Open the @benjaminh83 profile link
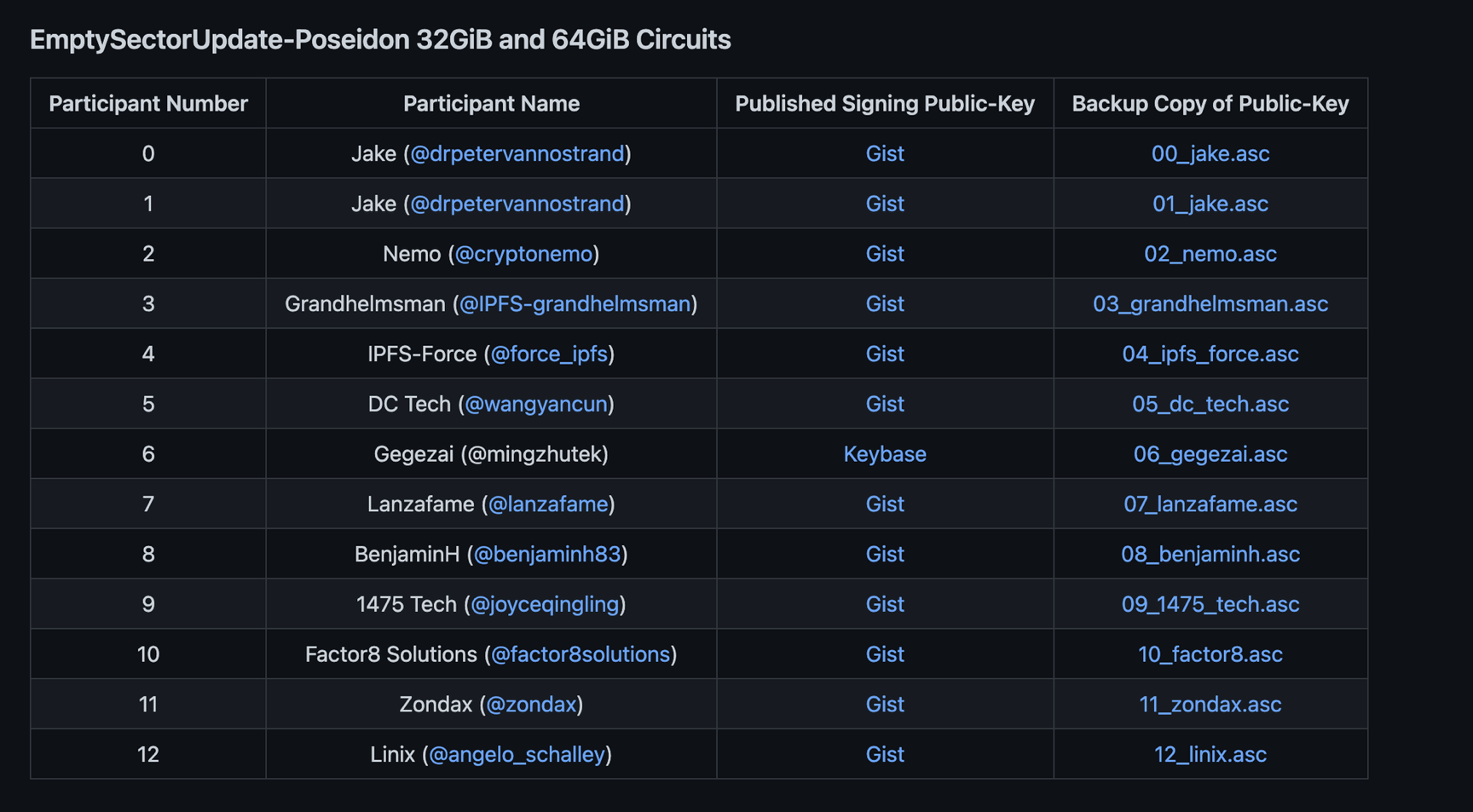This screenshot has width=1473, height=812. tap(547, 555)
